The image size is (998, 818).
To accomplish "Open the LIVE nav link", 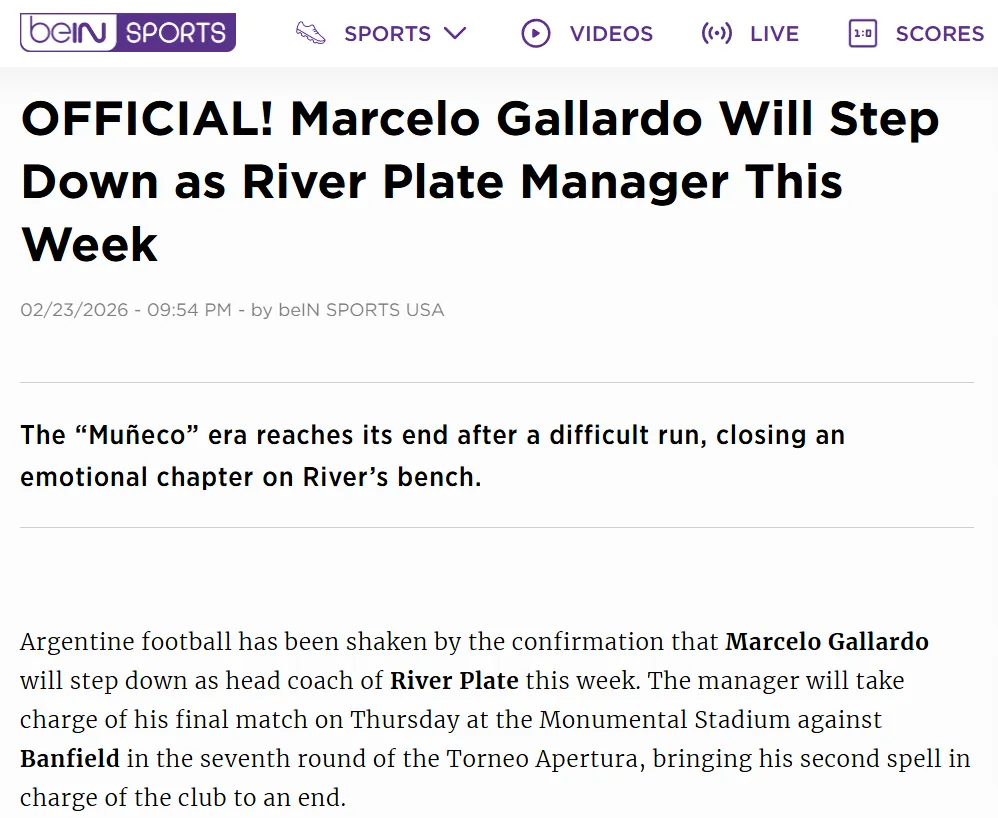I will click(774, 34).
